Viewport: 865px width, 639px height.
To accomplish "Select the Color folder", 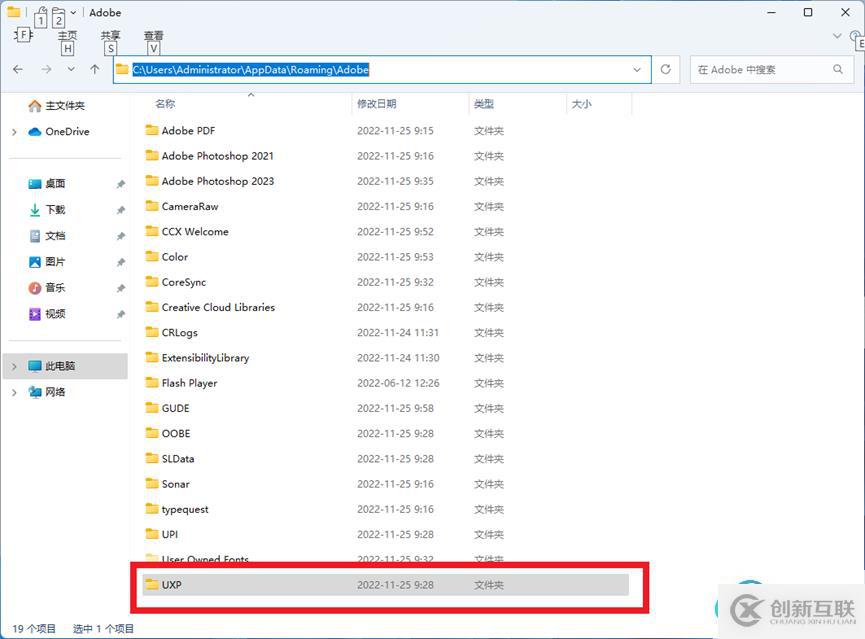I will [174, 257].
